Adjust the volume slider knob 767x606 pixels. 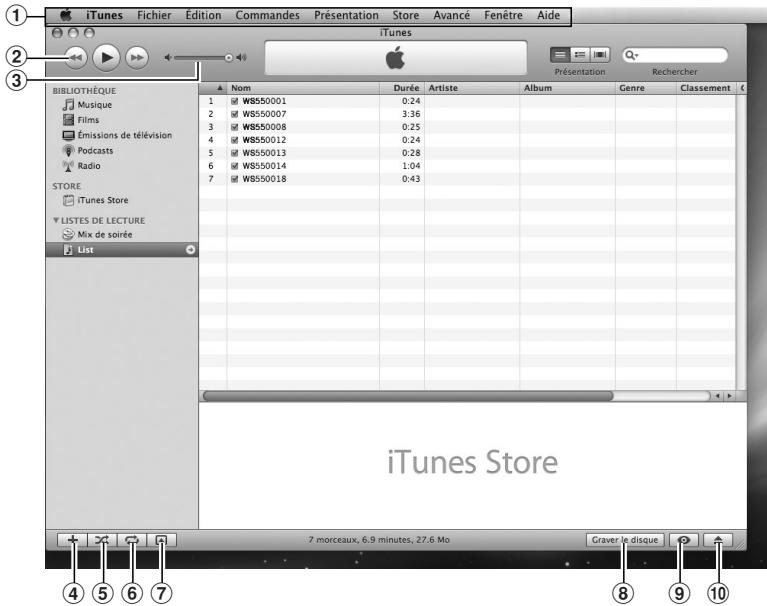(x=228, y=58)
